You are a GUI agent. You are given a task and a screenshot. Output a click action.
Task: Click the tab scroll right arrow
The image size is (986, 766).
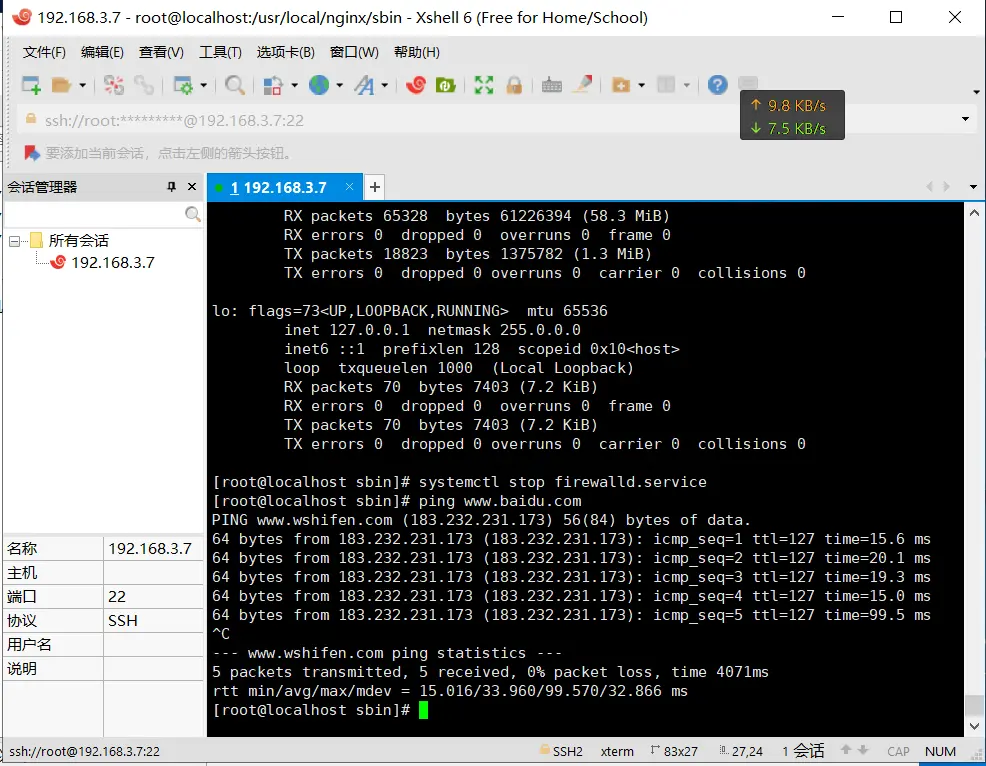coord(946,187)
